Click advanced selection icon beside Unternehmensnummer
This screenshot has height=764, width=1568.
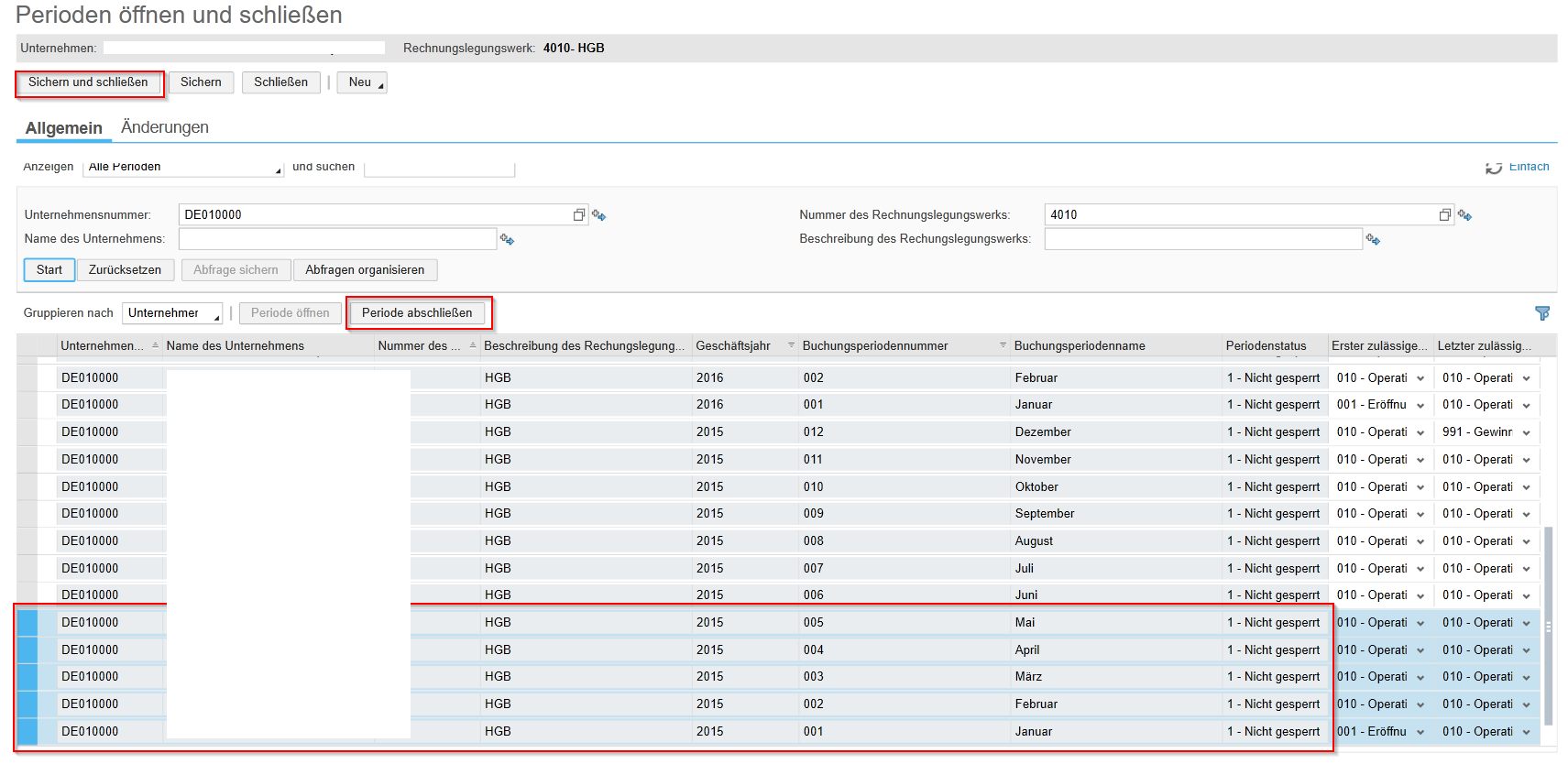(x=599, y=215)
